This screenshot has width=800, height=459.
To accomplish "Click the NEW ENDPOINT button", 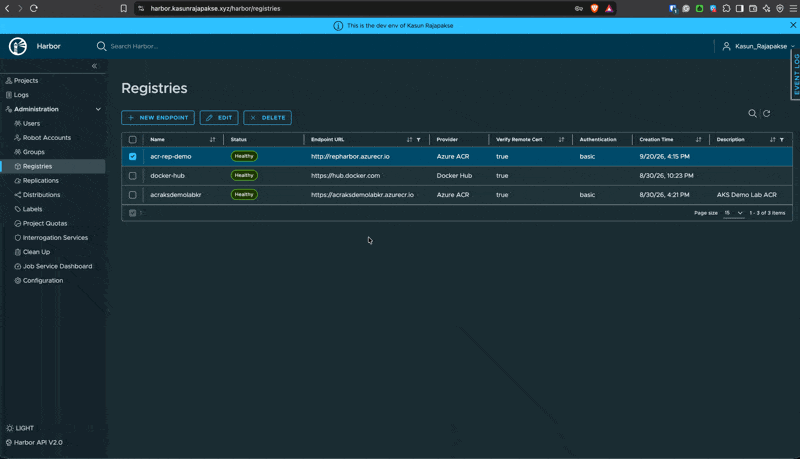I will (x=158, y=118).
